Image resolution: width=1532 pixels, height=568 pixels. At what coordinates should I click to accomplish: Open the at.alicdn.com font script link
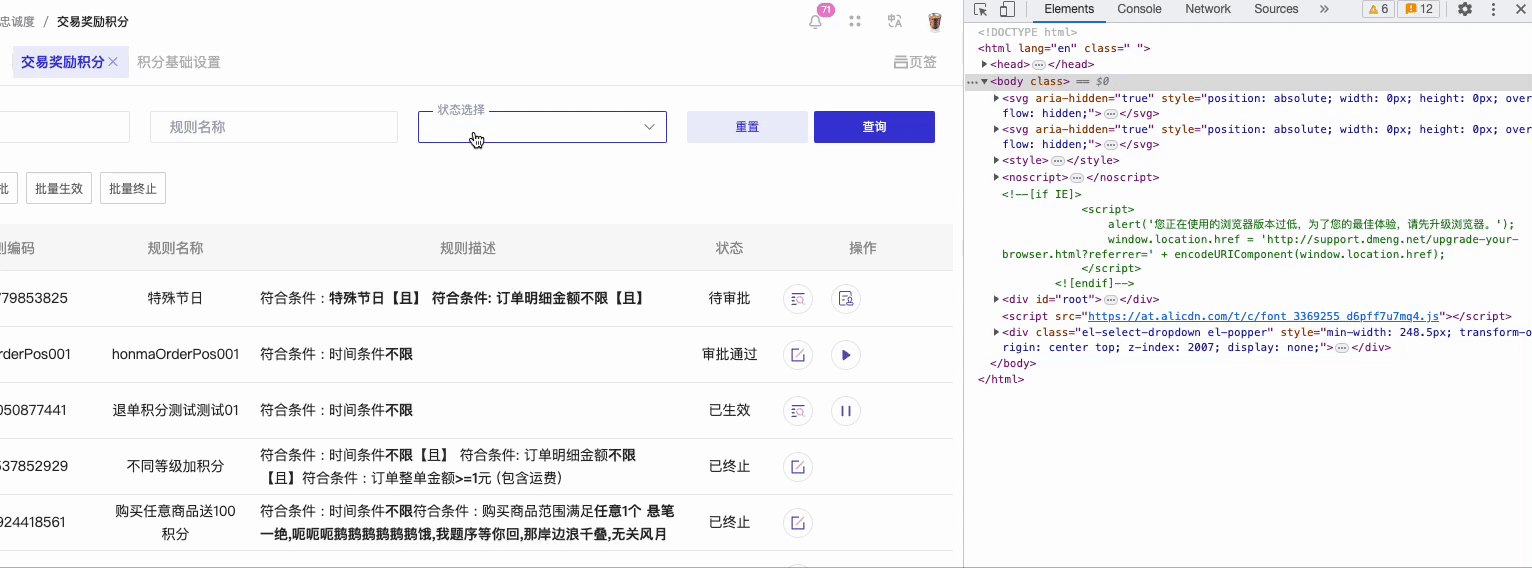pos(1263,316)
